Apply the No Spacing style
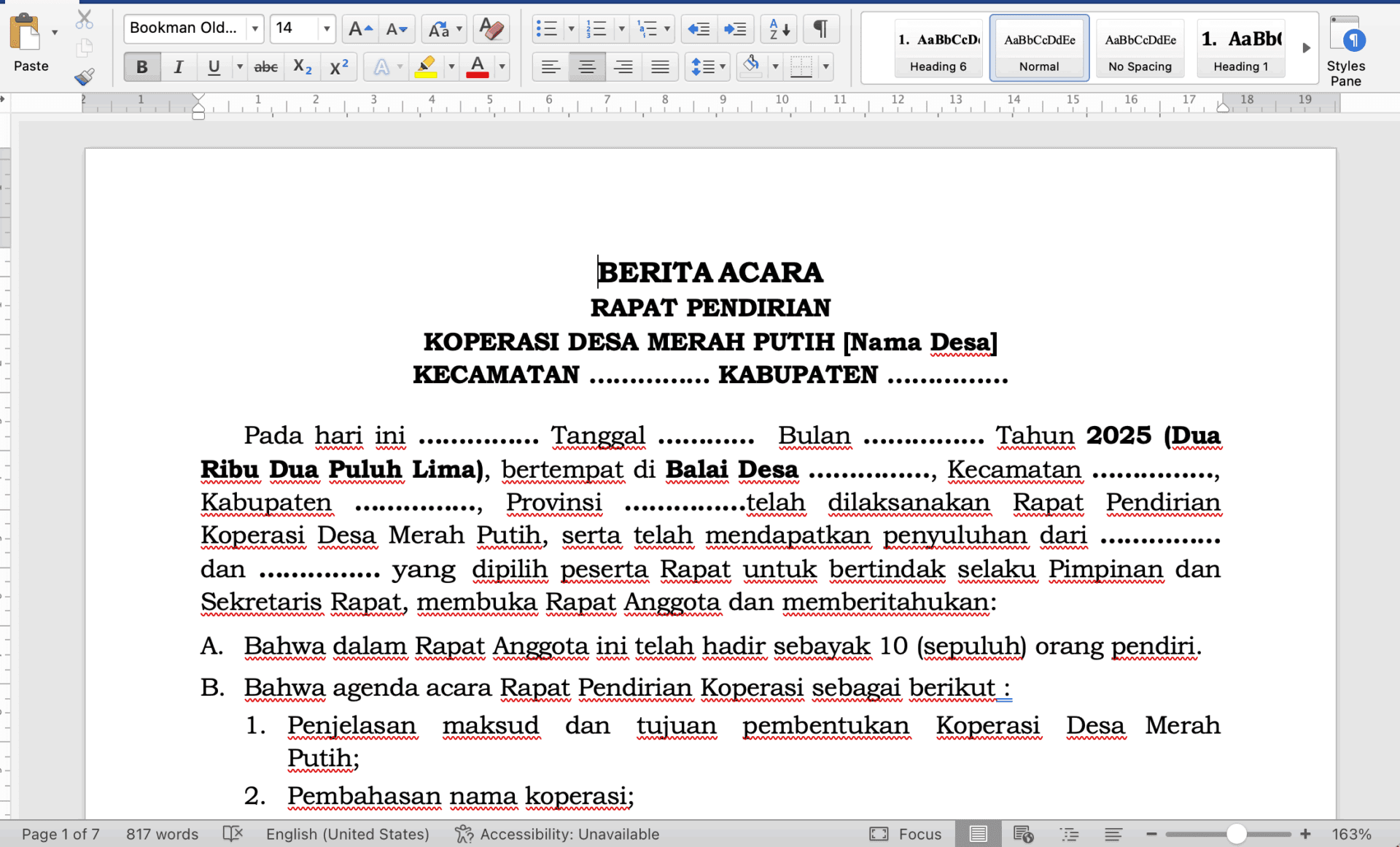1400x847 pixels. (x=1140, y=47)
